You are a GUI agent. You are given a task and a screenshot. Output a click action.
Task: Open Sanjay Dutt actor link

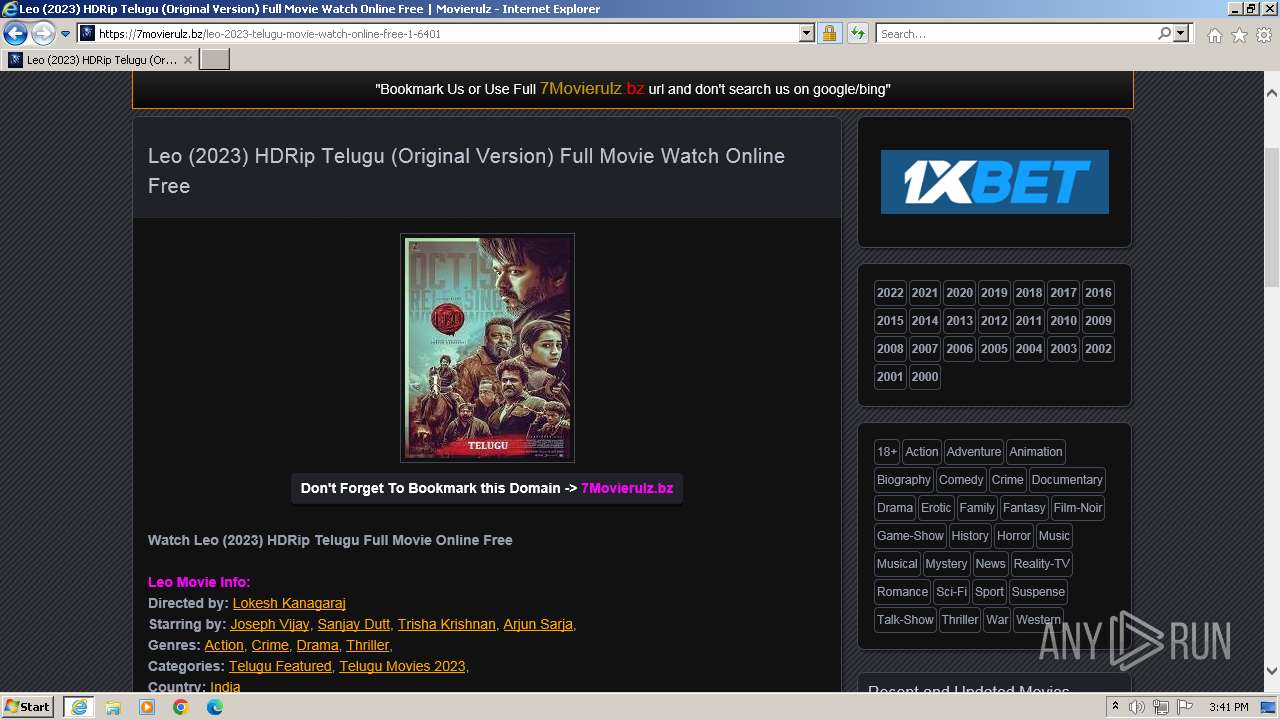click(x=354, y=624)
